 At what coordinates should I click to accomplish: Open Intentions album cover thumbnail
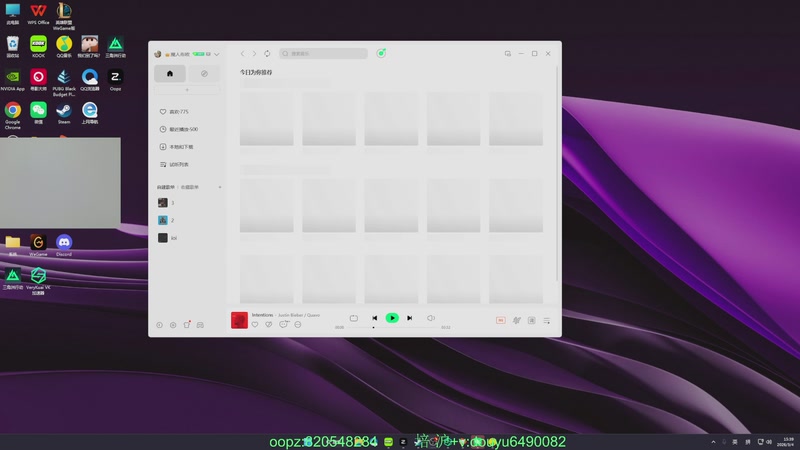239,320
